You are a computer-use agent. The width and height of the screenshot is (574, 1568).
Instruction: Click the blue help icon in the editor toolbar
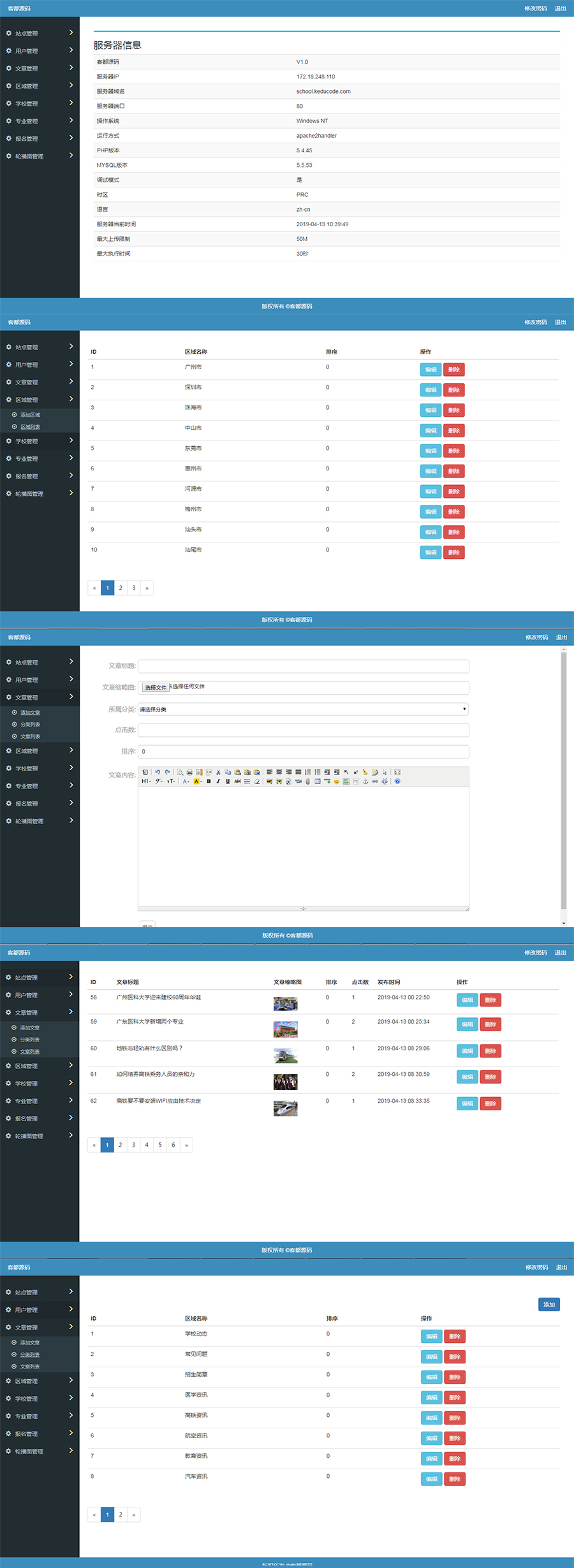[x=397, y=781]
